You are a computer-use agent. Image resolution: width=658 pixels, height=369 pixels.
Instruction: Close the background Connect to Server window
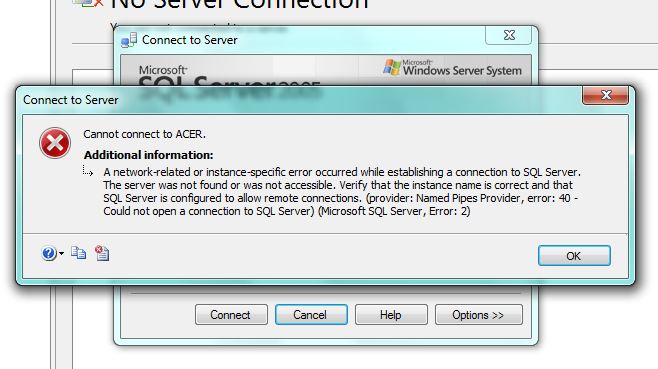[509, 35]
